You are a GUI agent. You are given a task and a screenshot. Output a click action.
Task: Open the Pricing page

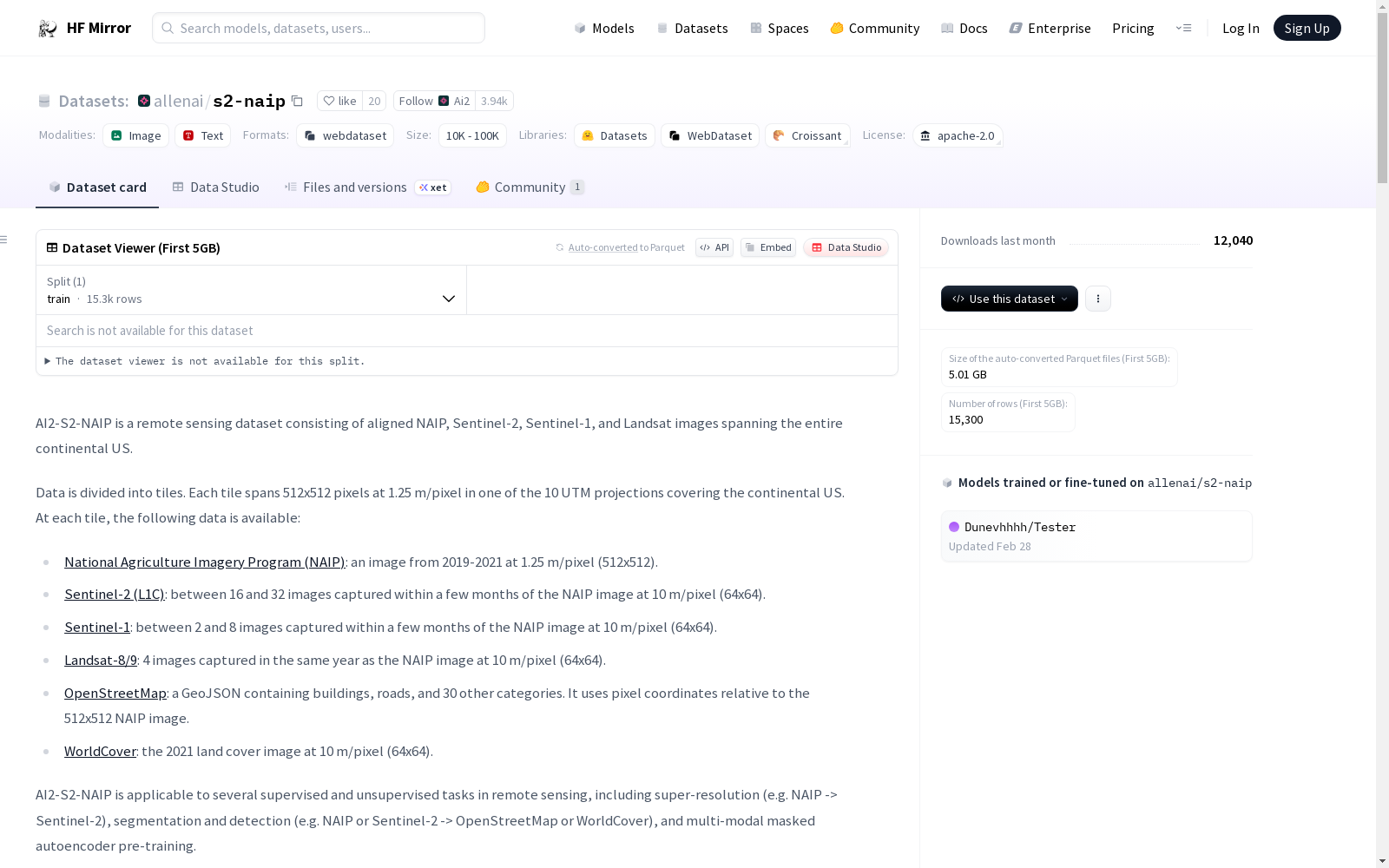1133,28
